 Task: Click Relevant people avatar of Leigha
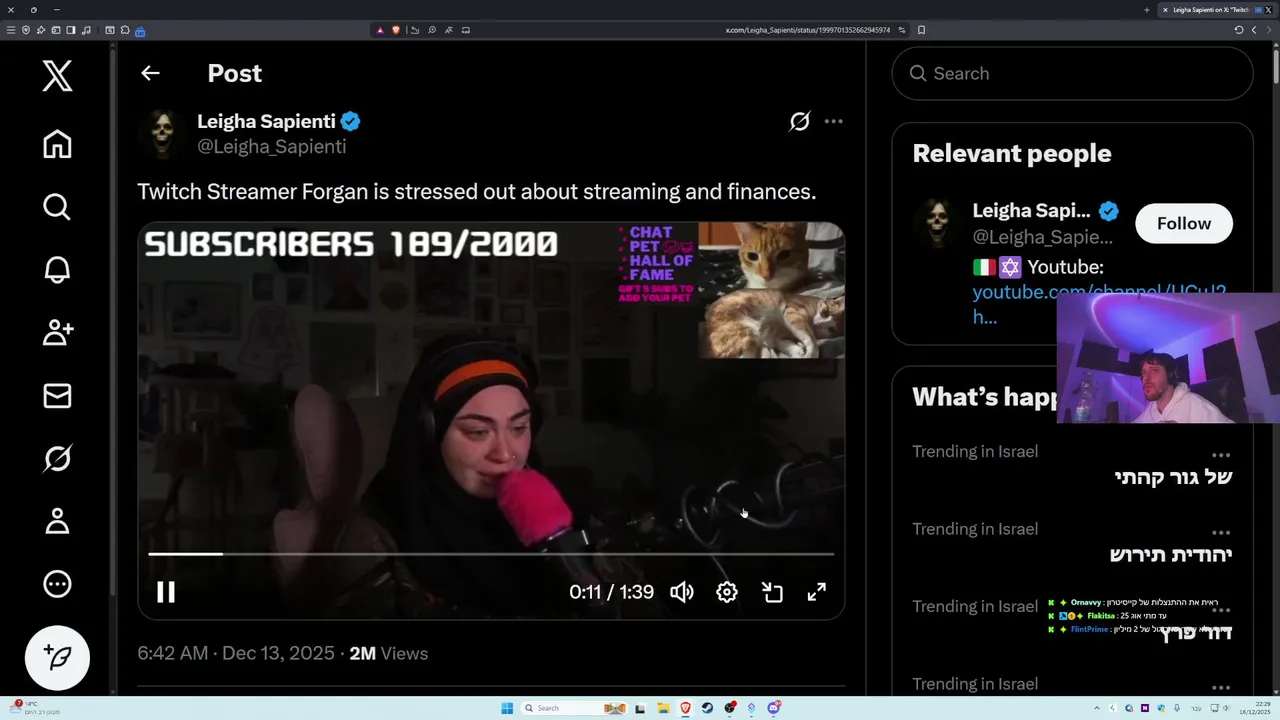click(x=936, y=222)
